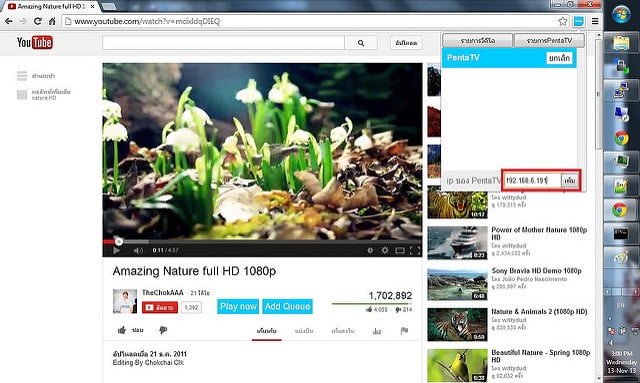Like the video with the thumbs up icon
Viewport: 640px width, 383px height.
(x=122, y=330)
